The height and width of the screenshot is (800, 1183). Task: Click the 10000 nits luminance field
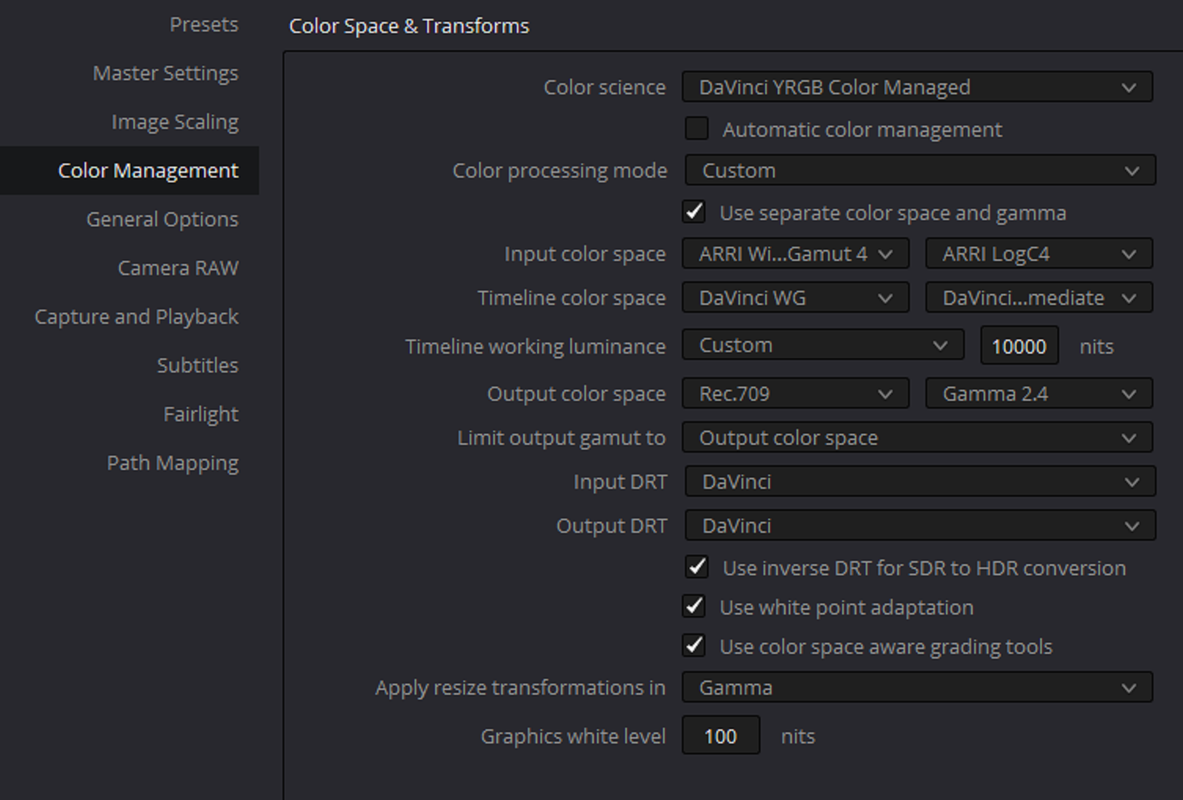pos(1019,346)
